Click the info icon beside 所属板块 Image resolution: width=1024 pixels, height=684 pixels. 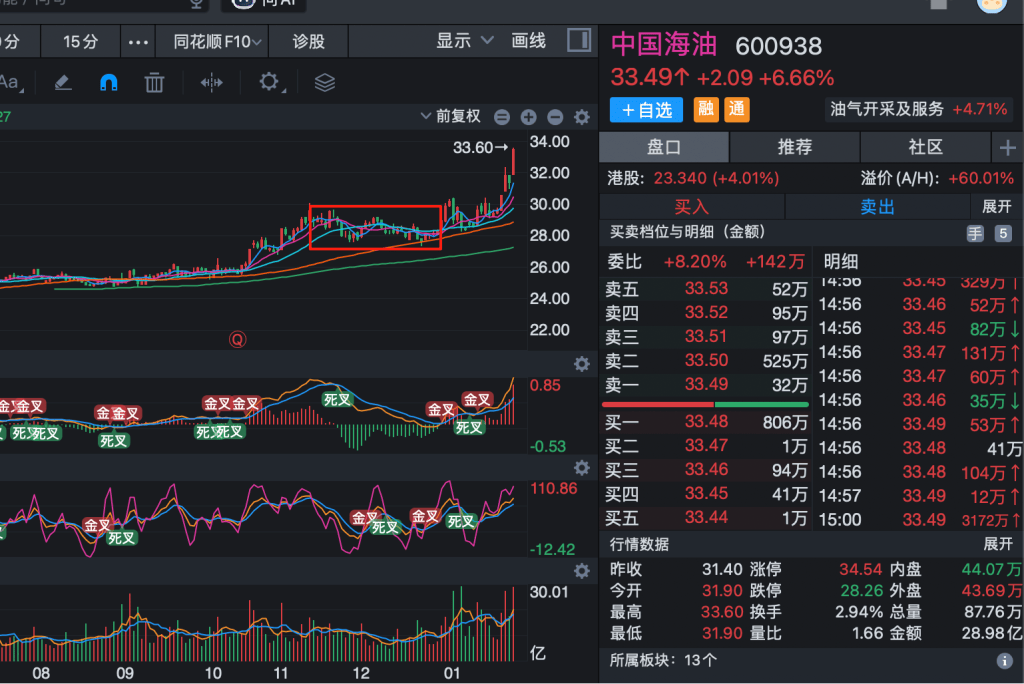1004,661
